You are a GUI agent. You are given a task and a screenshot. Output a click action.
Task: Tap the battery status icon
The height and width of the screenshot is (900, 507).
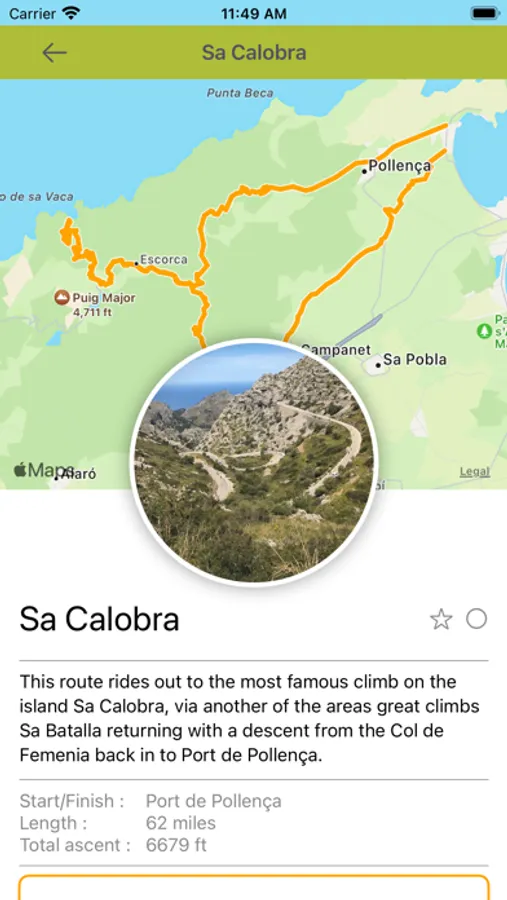(485, 13)
